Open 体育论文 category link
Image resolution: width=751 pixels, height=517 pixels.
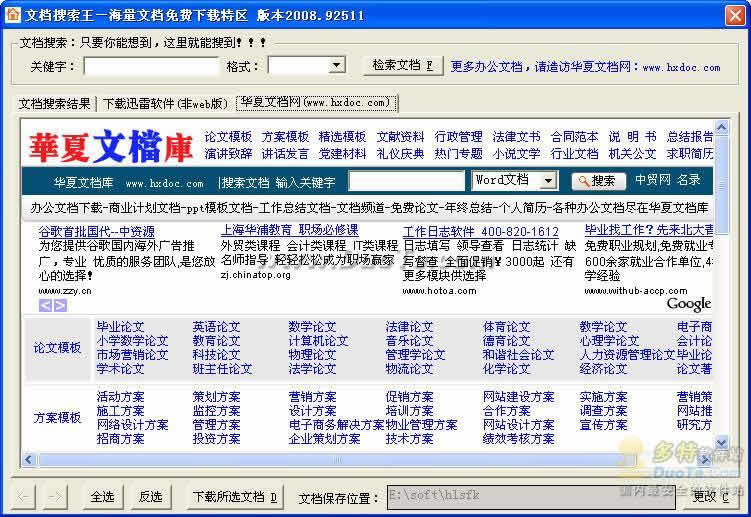point(507,327)
